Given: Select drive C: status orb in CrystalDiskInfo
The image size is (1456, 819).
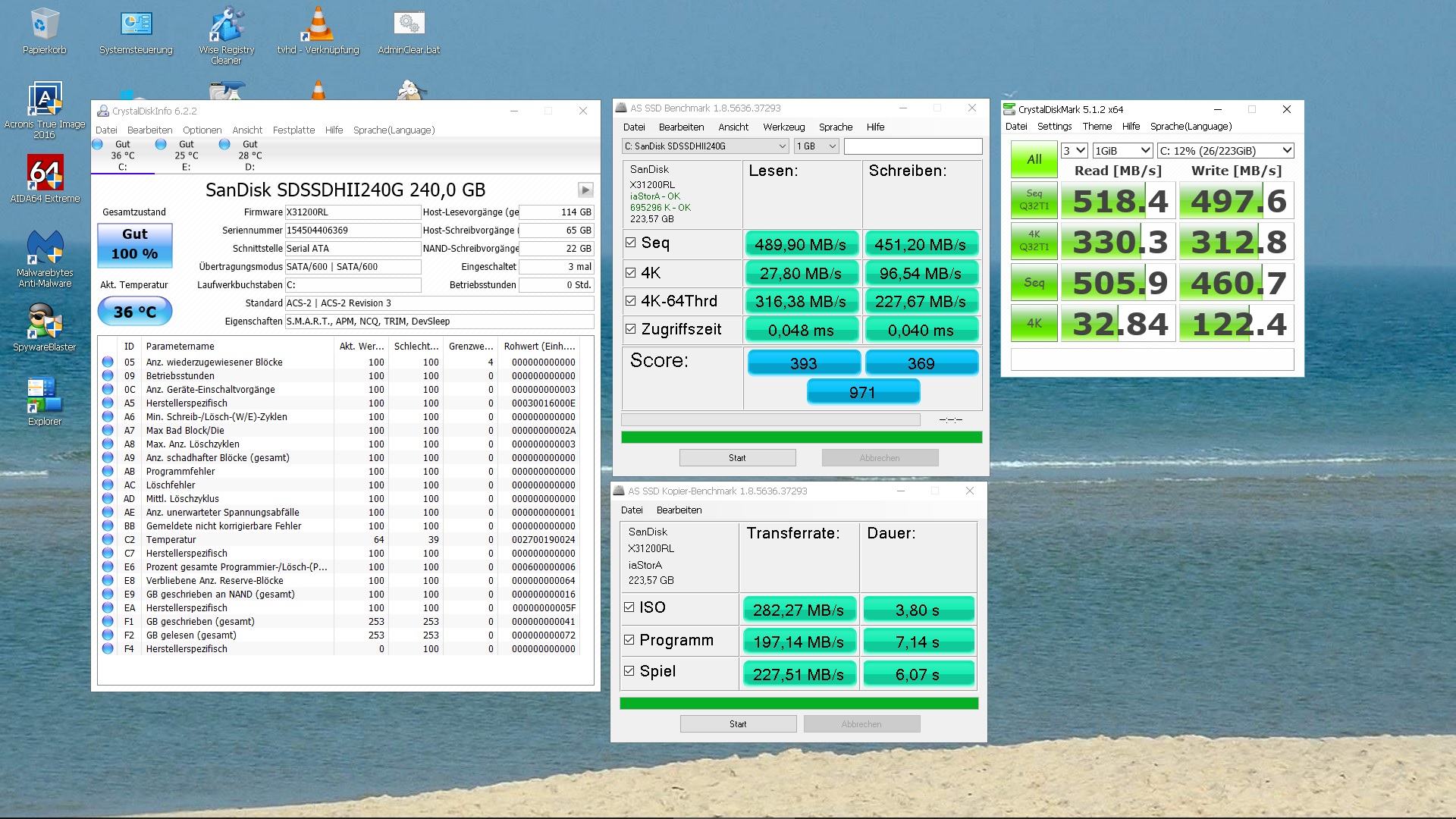Looking at the screenshot, I should pos(97,144).
